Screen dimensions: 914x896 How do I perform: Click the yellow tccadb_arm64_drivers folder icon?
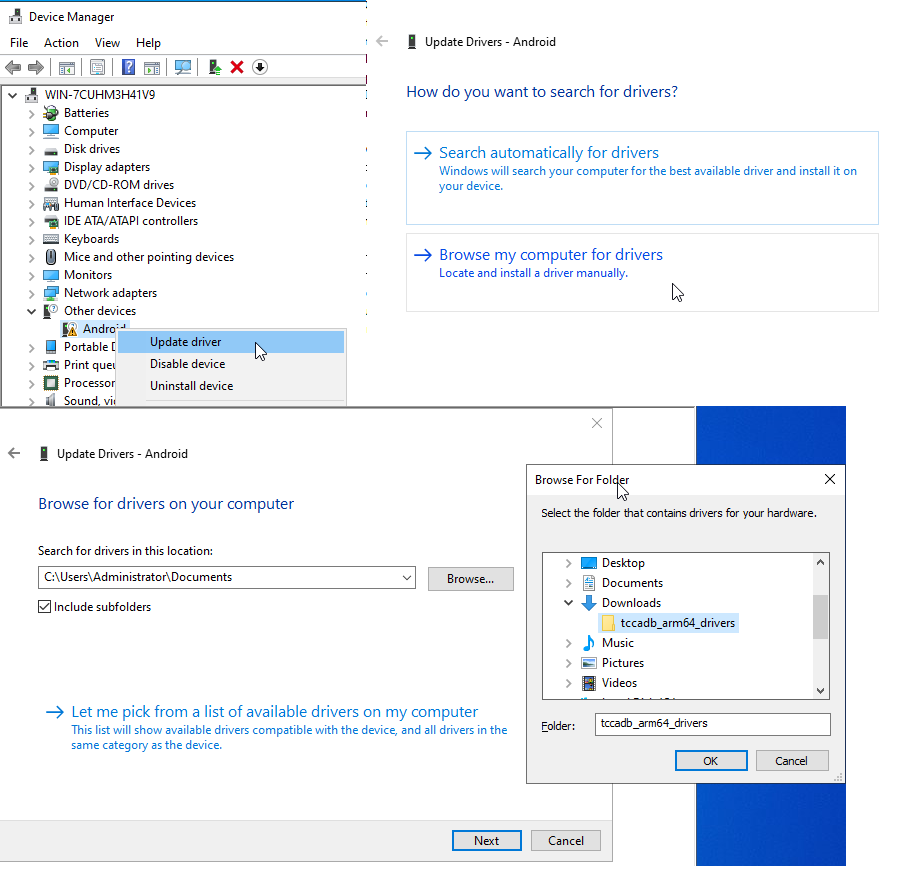click(608, 623)
